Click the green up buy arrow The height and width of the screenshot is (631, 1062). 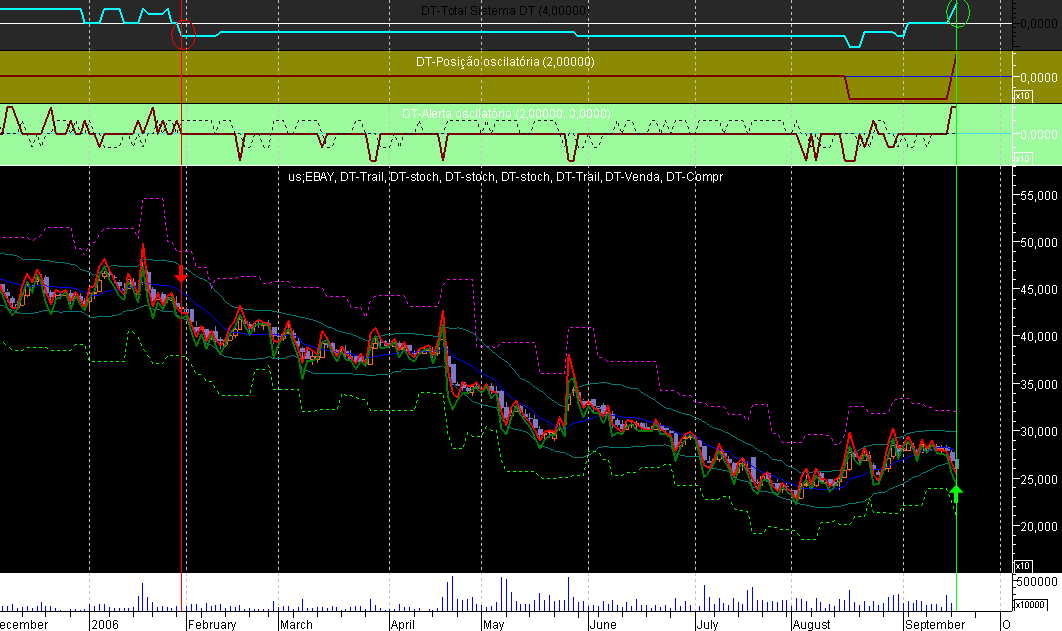pyautogui.click(x=957, y=491)
